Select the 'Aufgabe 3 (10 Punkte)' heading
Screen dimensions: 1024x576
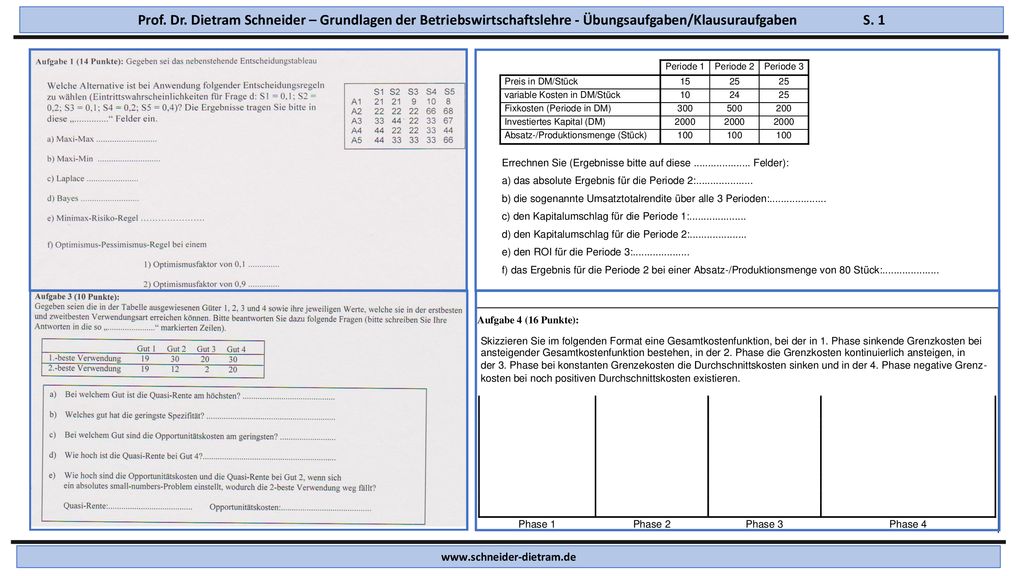(77, 296)
